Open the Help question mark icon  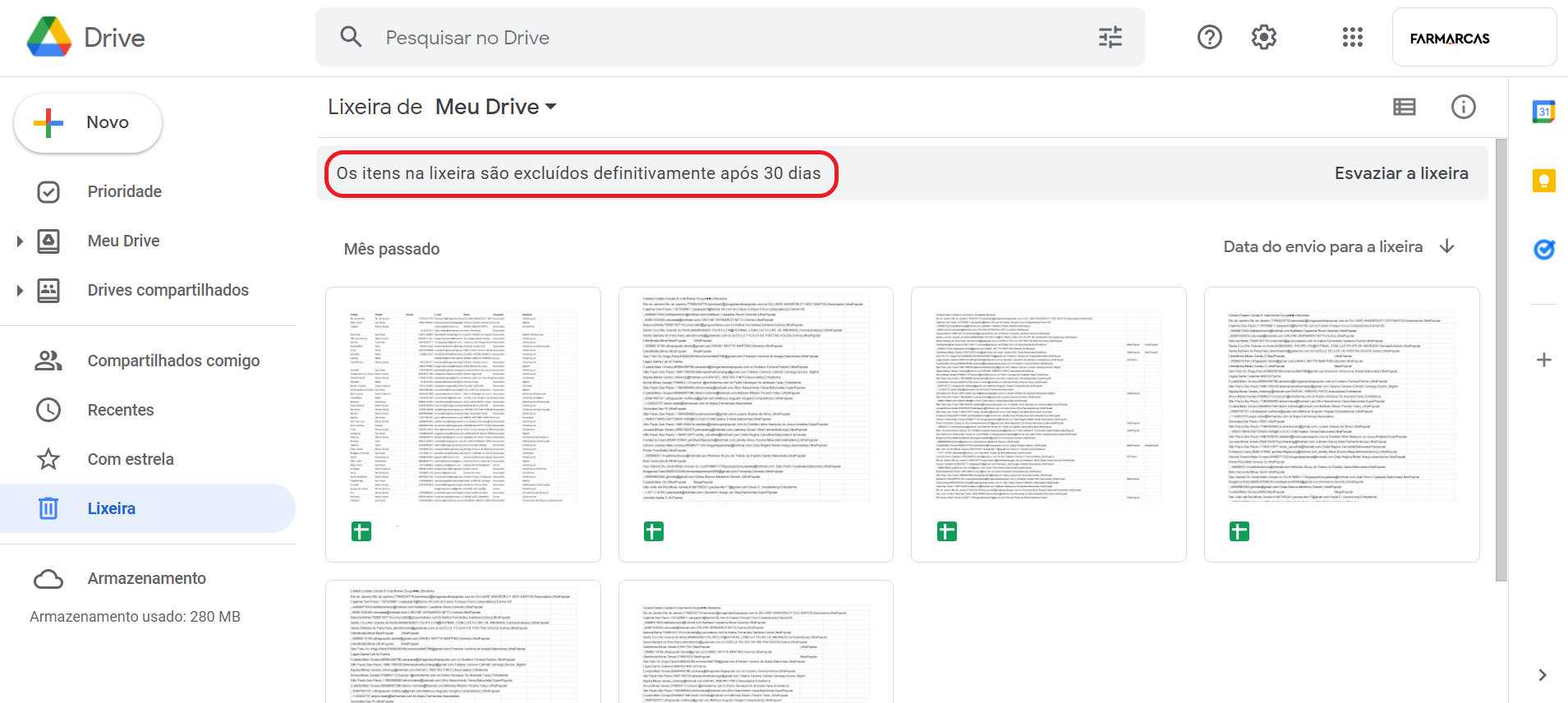[1209, 37]
